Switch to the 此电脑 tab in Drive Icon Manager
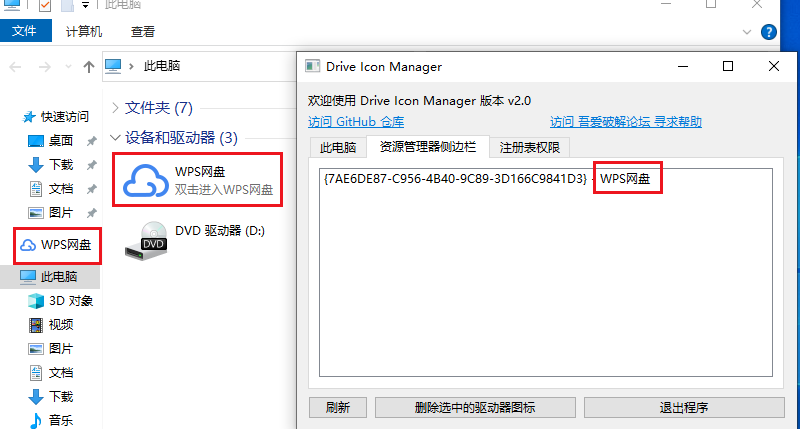Screen dimensions: 800x429 click(x=337, y=148)
